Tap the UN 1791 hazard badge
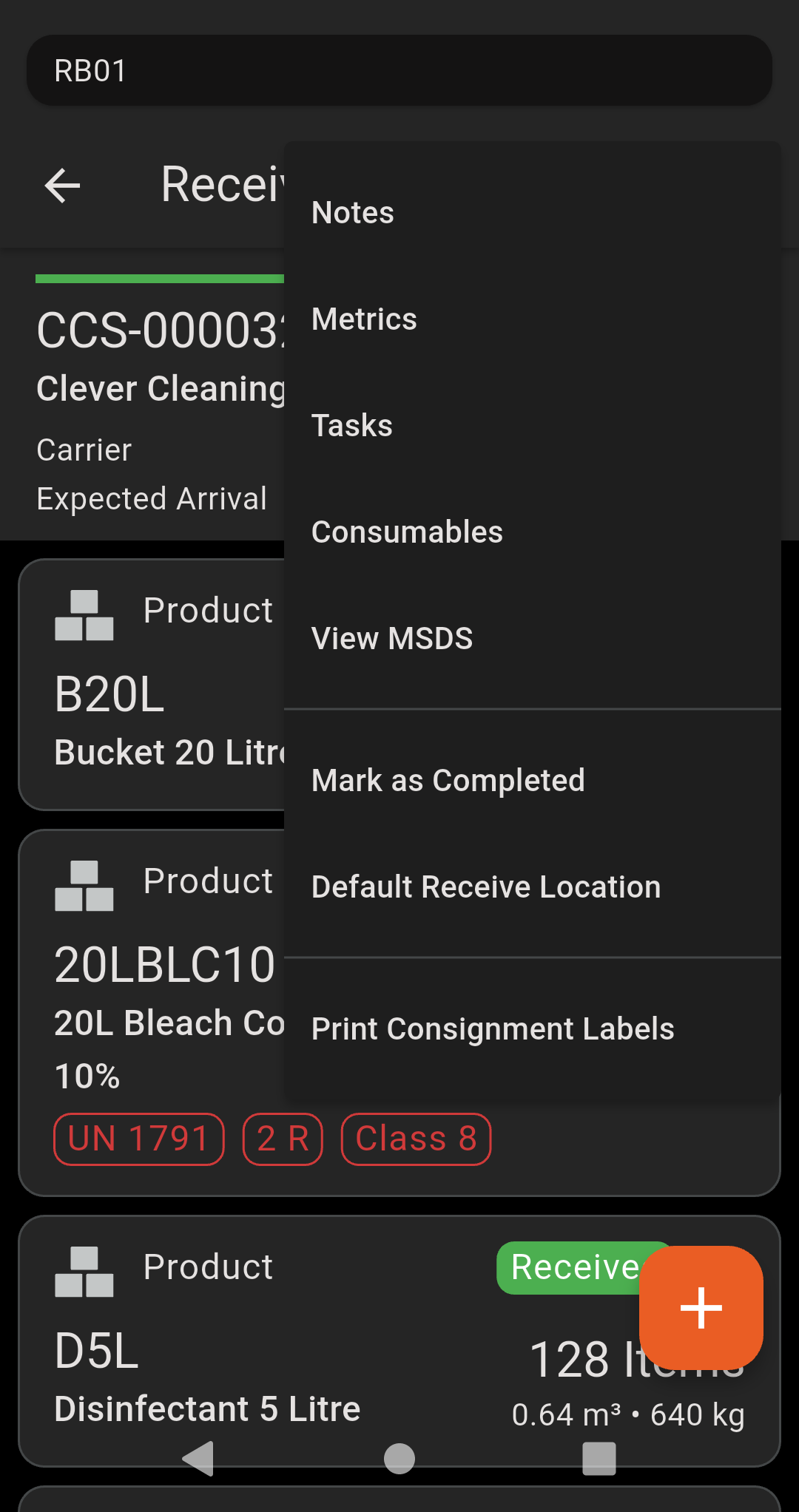Screen dimensions: 799x1512 click(138, 1139)
